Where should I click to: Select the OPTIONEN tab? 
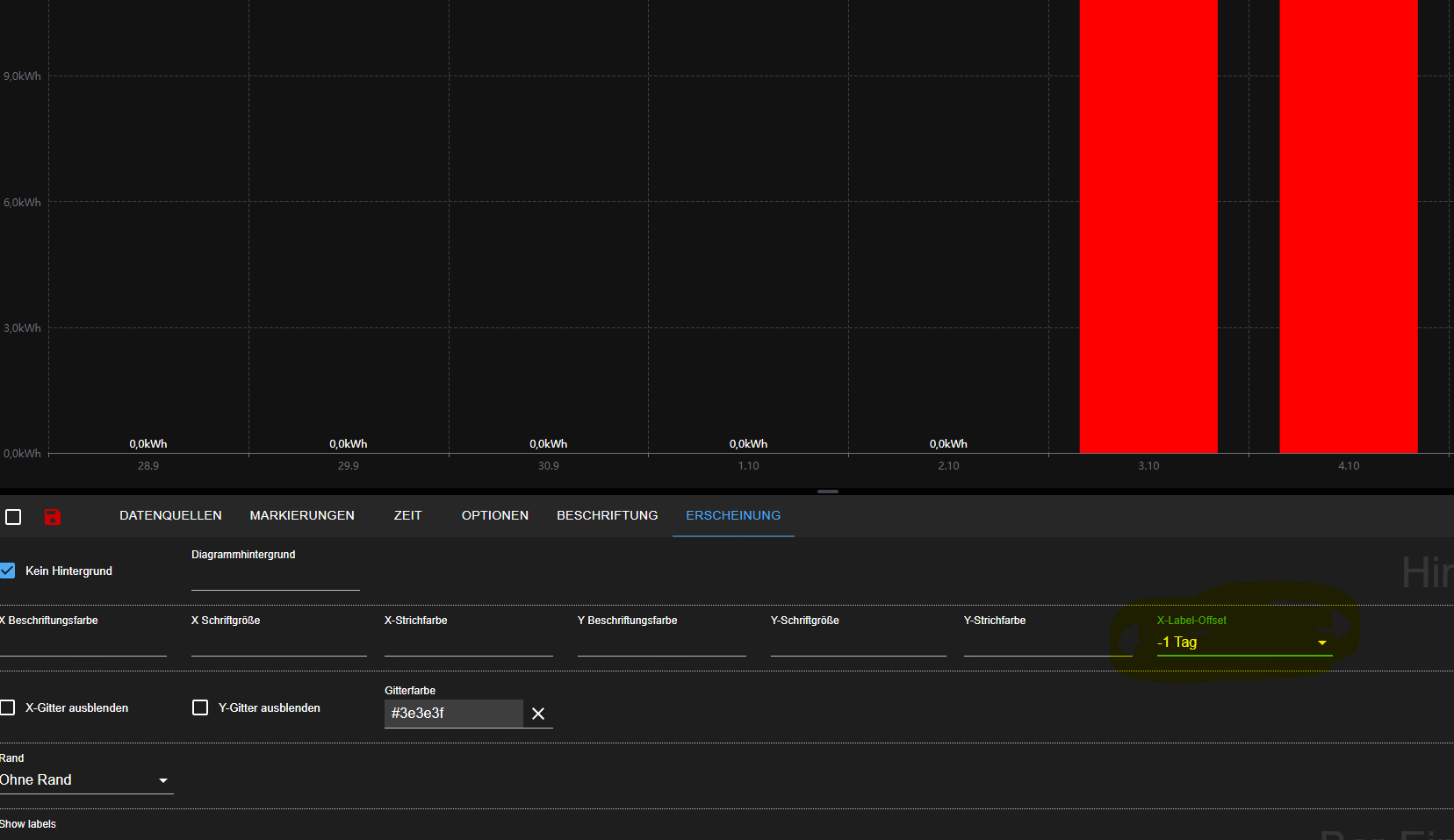click(494, 515)
